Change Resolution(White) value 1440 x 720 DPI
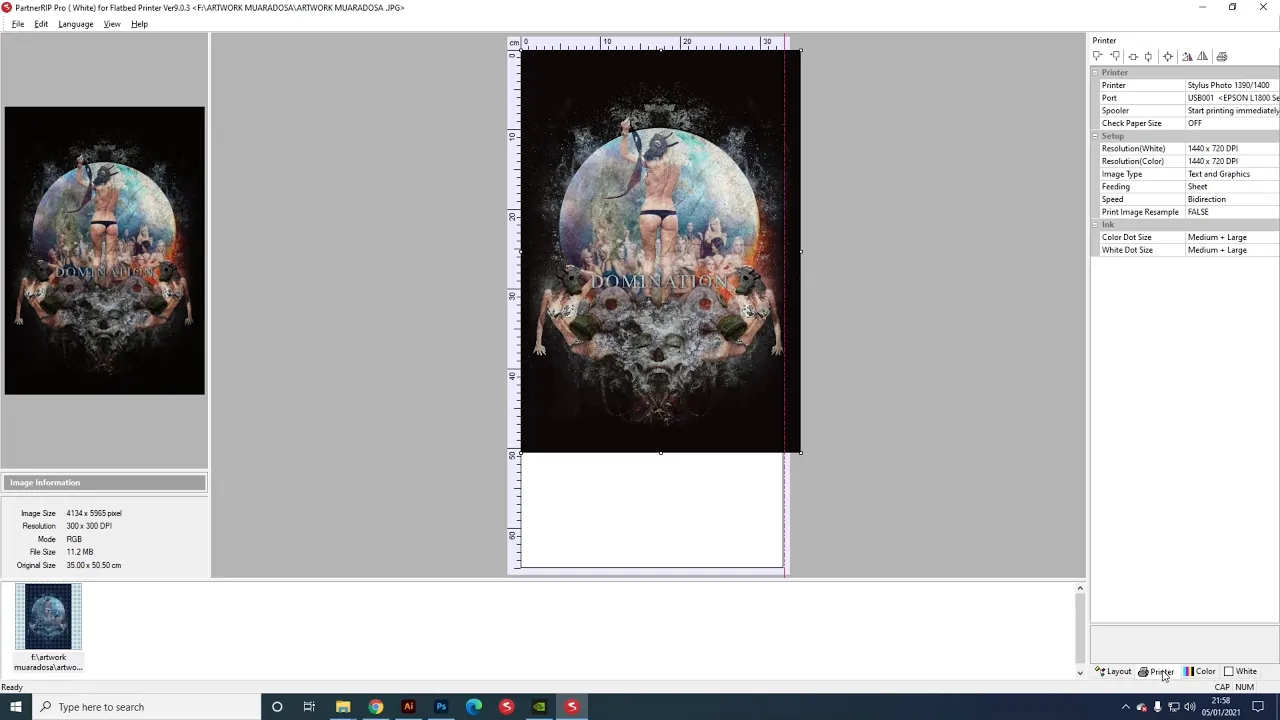The width and height of the screenshot is (1280, 720). click(x=1232, y=148)
